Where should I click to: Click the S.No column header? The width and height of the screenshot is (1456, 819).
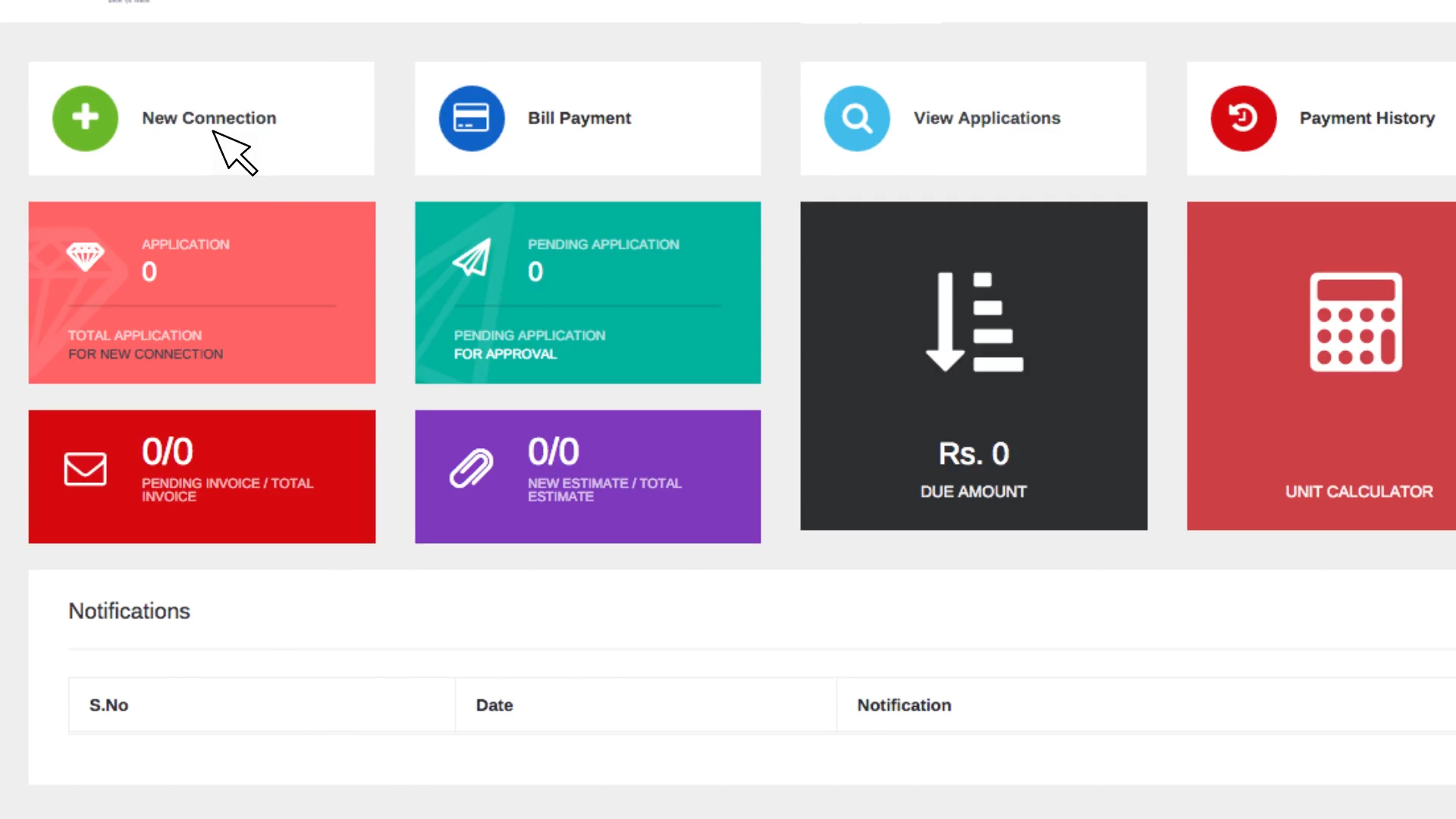click(109, 705)
